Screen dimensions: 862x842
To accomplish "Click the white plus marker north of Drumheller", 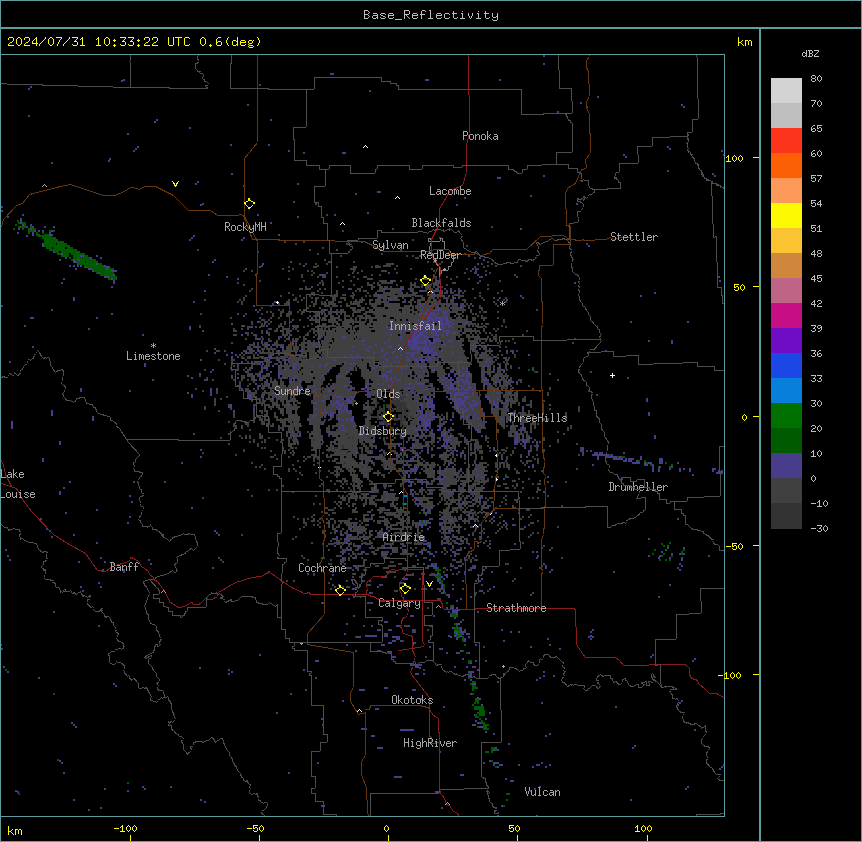I will coord(612,375).
